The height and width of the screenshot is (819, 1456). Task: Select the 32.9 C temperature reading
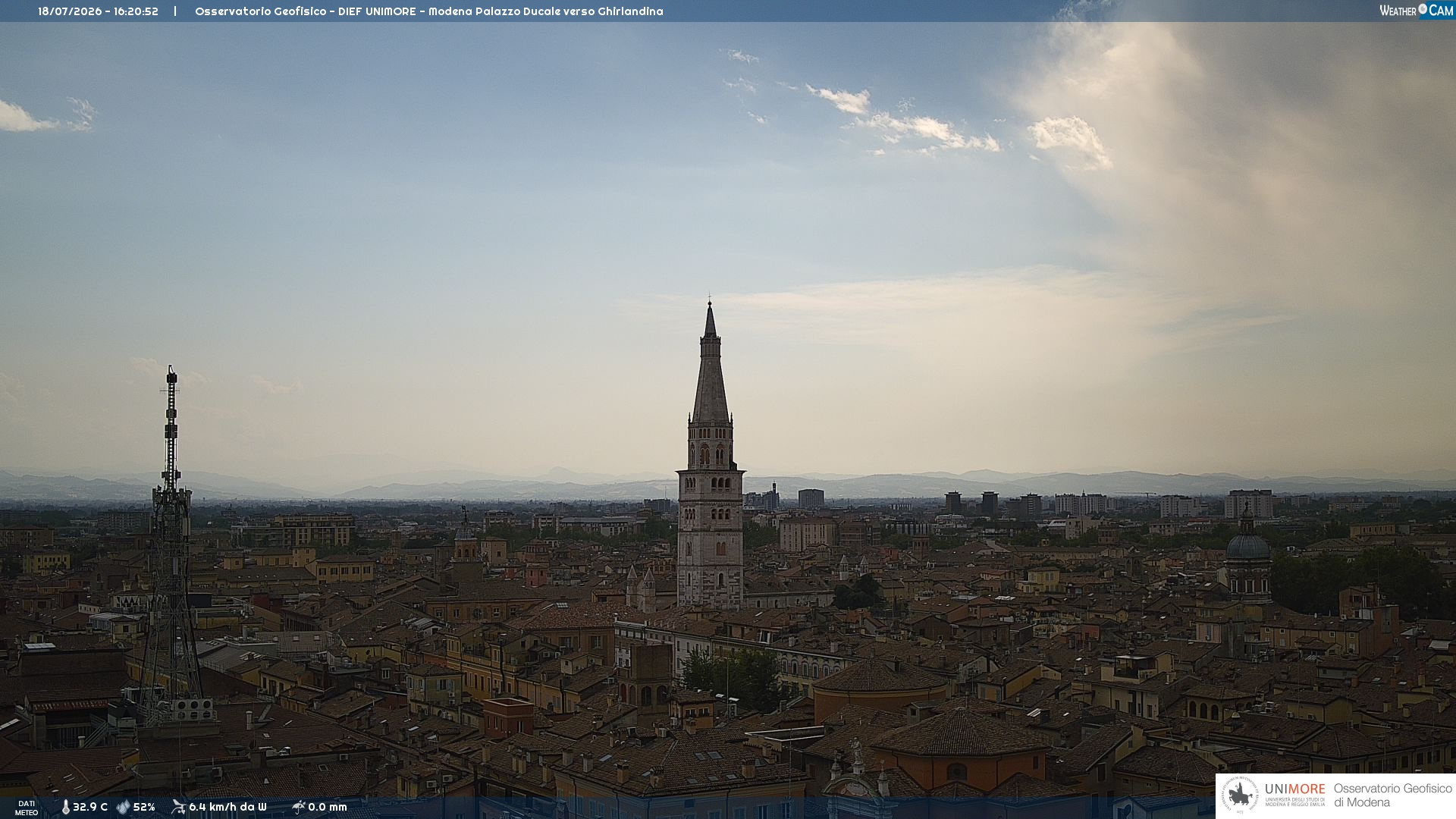point(90,808)
